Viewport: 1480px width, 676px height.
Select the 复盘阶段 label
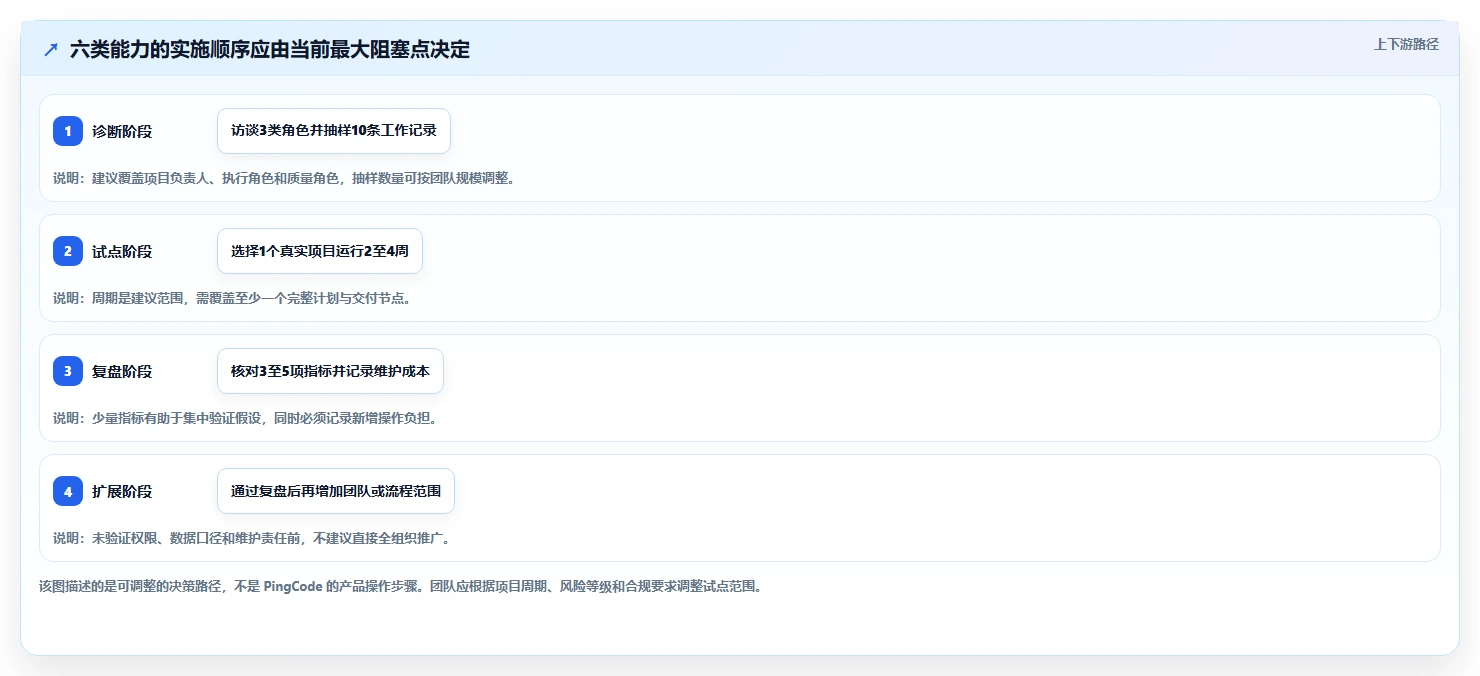pos(122,371)
